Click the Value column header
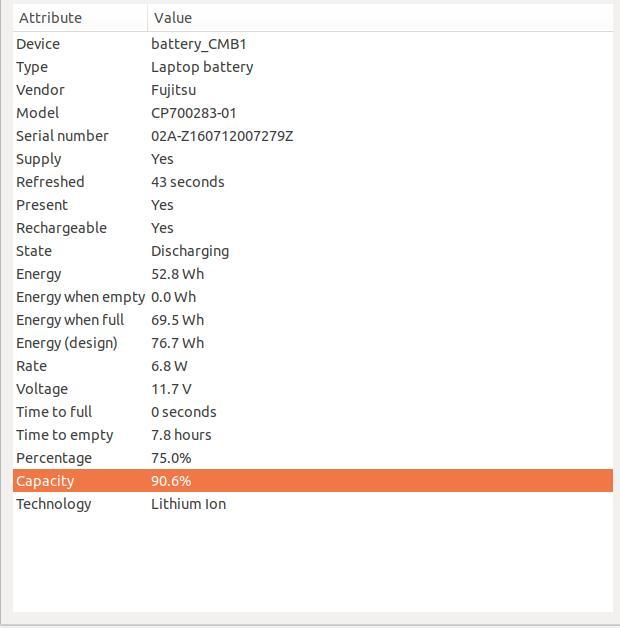The image size is (620, 628). click(x=380, y=18)
